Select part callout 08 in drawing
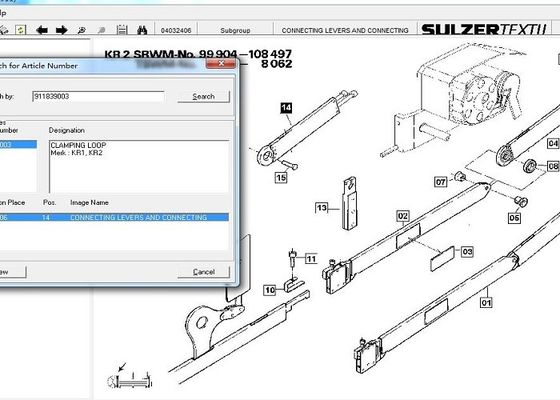 tap(553, 166)
